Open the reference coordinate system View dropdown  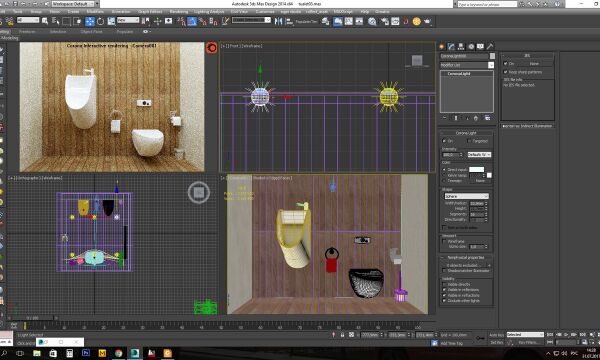pyautogui.click(x=128, y=20)
